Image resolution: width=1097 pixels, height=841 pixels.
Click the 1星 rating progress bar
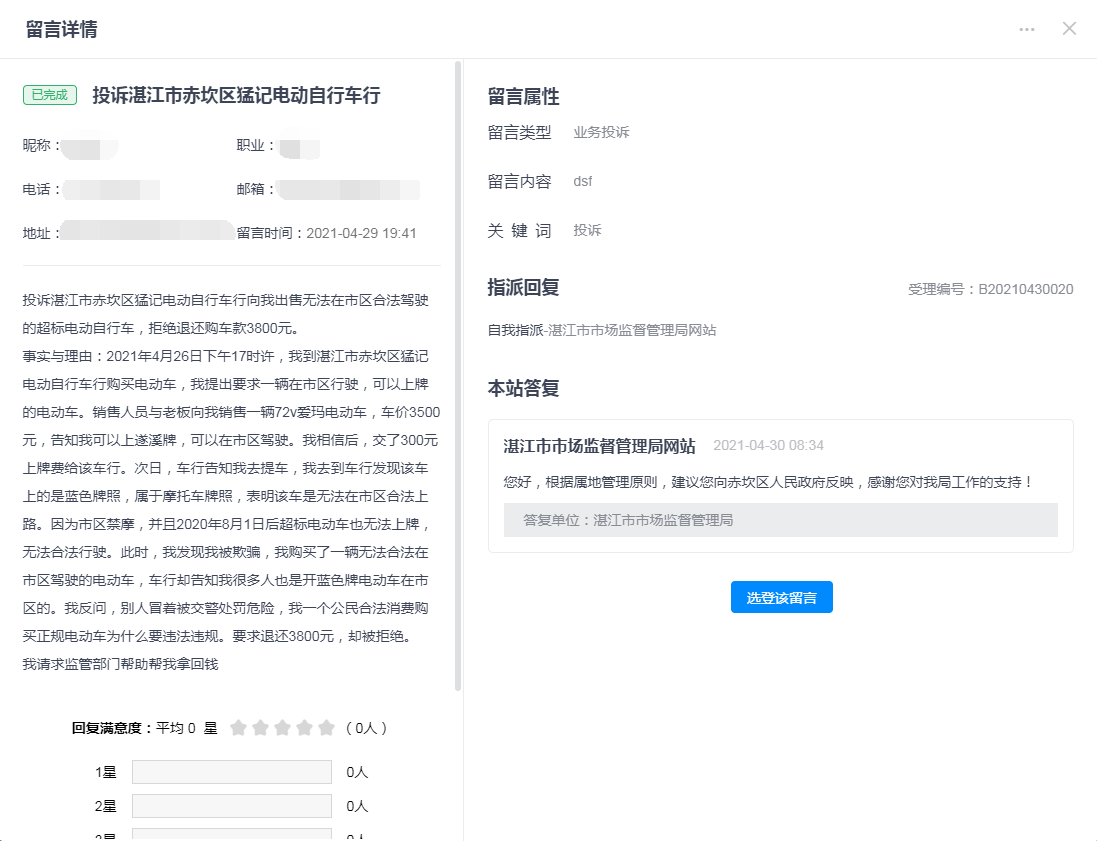[231, 772]
